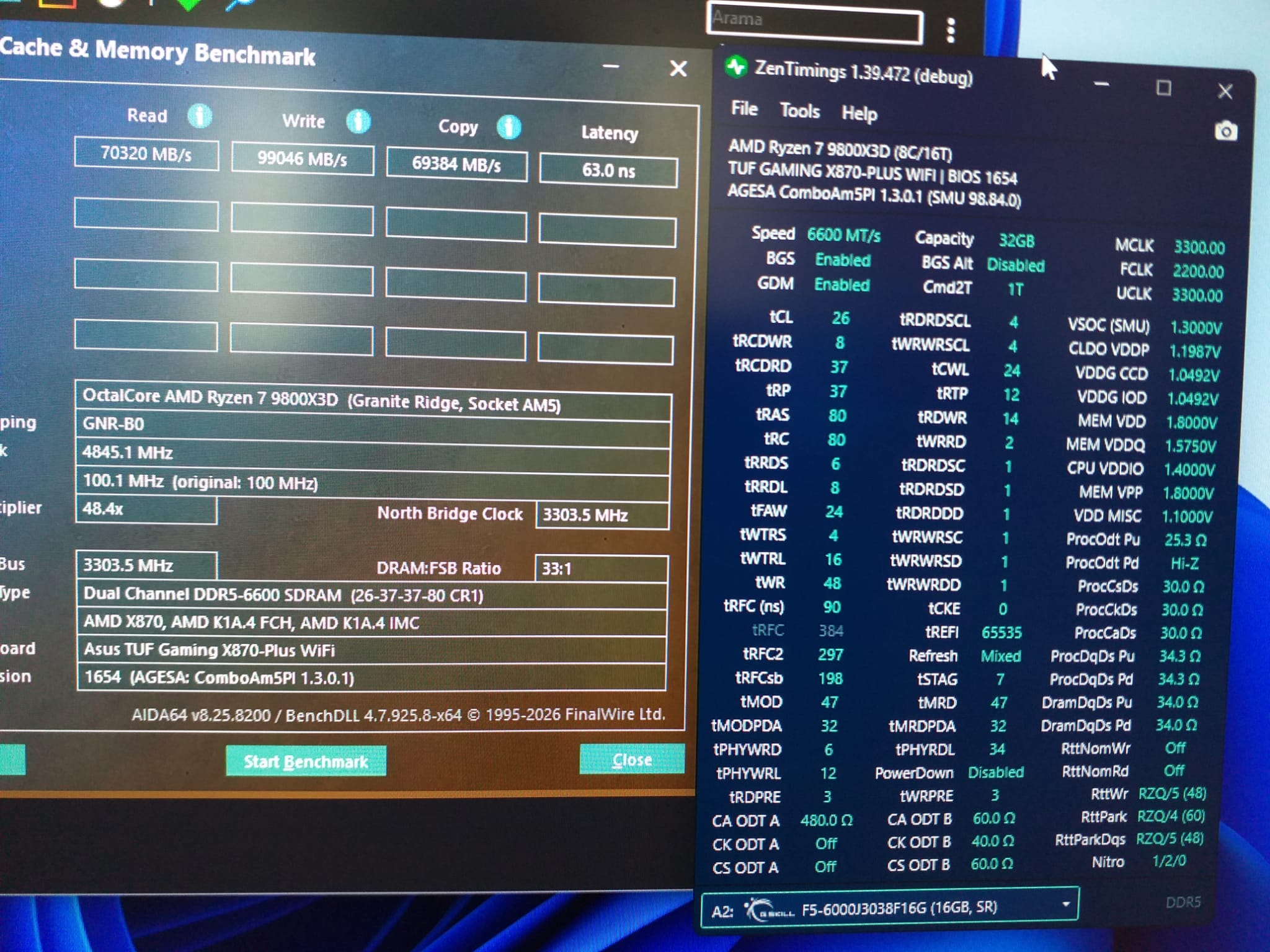Click the tREFI value 65535
The image size is (1270, 952).
1001,633
